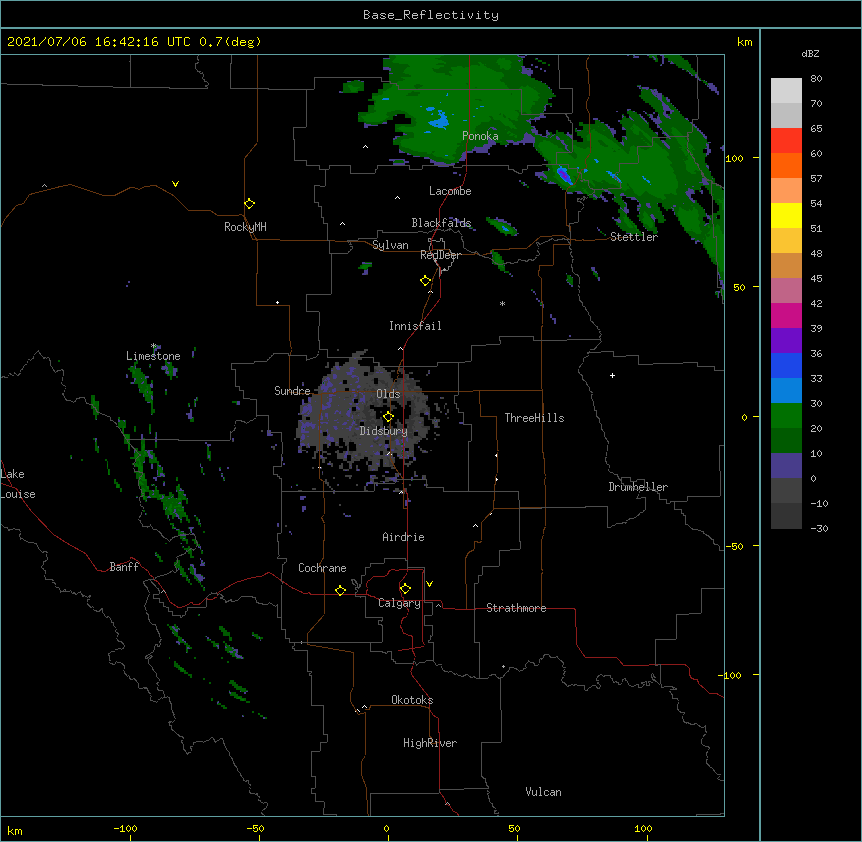Click the Base_Reflectivity title text
The width and height of the screenshot is (862, 842).
click(431, 15)
